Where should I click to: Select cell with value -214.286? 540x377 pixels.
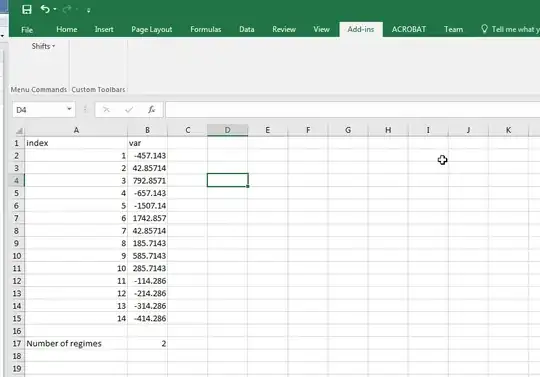[x=147, y=293]
